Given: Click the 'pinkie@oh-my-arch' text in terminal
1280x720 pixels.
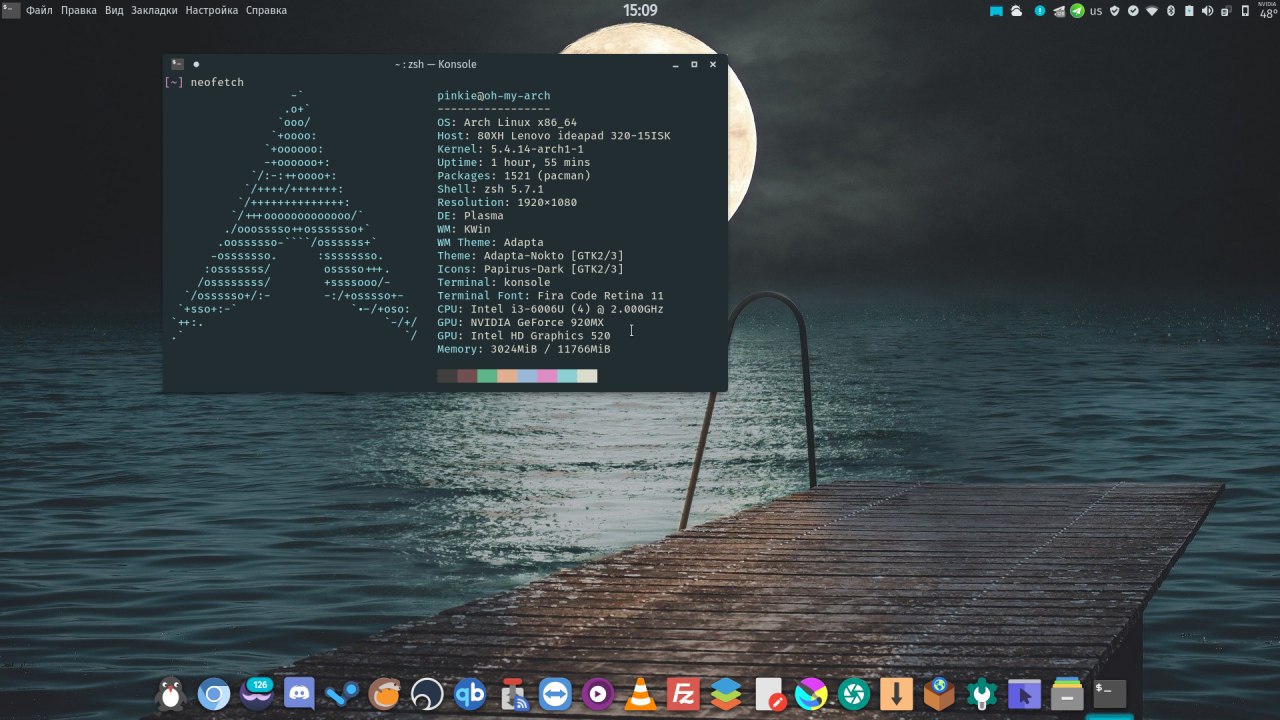Looking at the screenshot, I should [494, 96].
